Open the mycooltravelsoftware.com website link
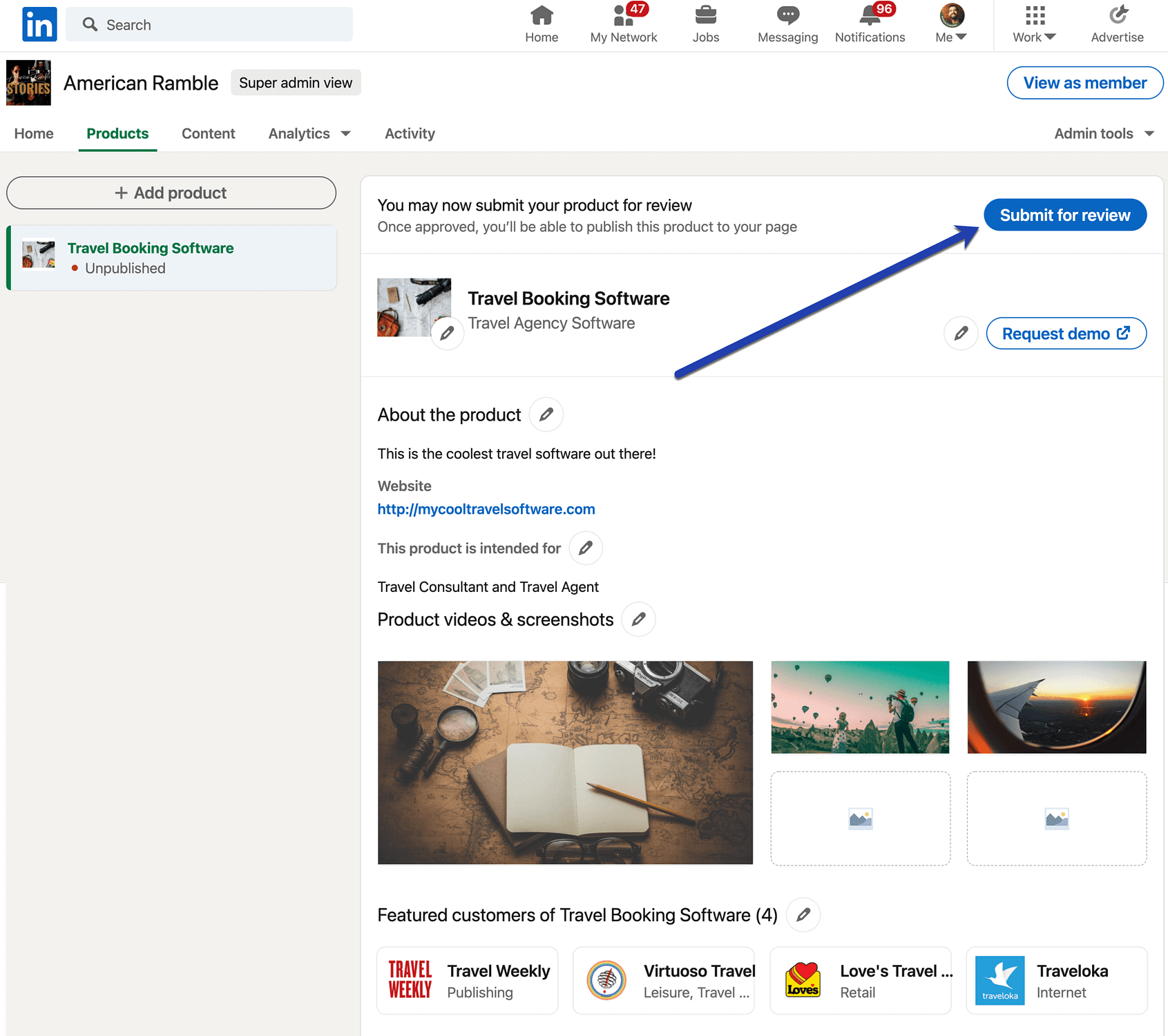The width and height of the screenshot is (1168, 1036). pos(486,509)
